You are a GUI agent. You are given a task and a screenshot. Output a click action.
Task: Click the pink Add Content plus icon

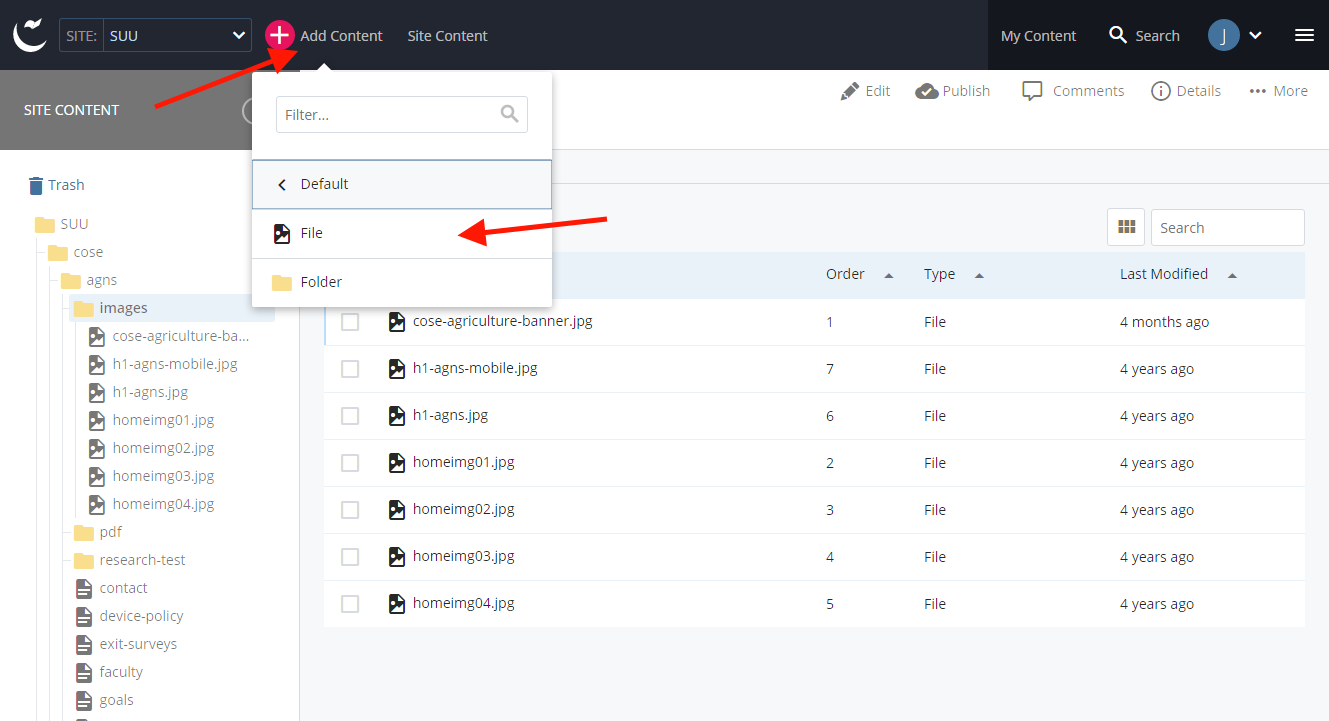tap(280, 36)
